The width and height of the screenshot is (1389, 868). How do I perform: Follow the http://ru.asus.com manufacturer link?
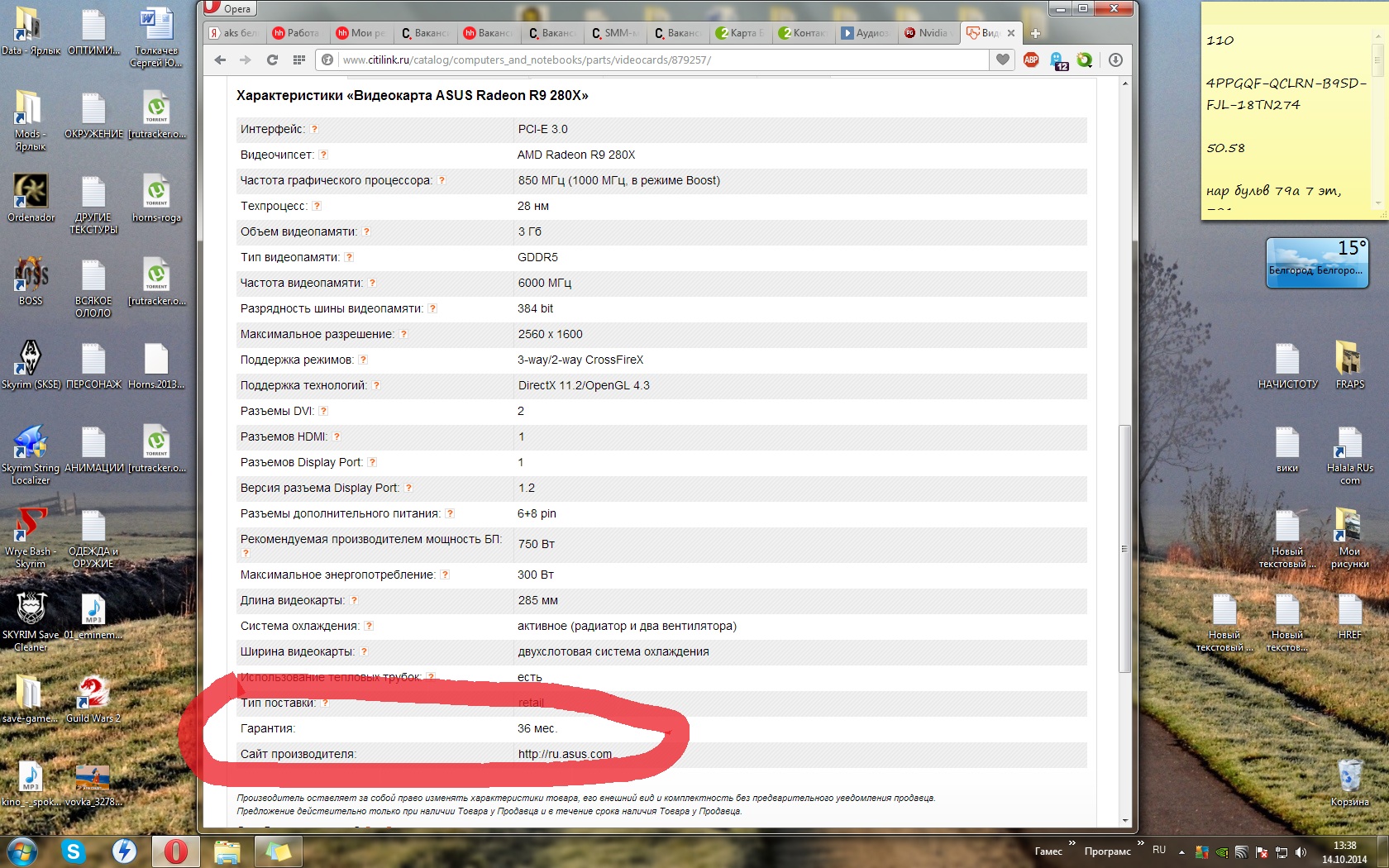click(x=565, y=754)
